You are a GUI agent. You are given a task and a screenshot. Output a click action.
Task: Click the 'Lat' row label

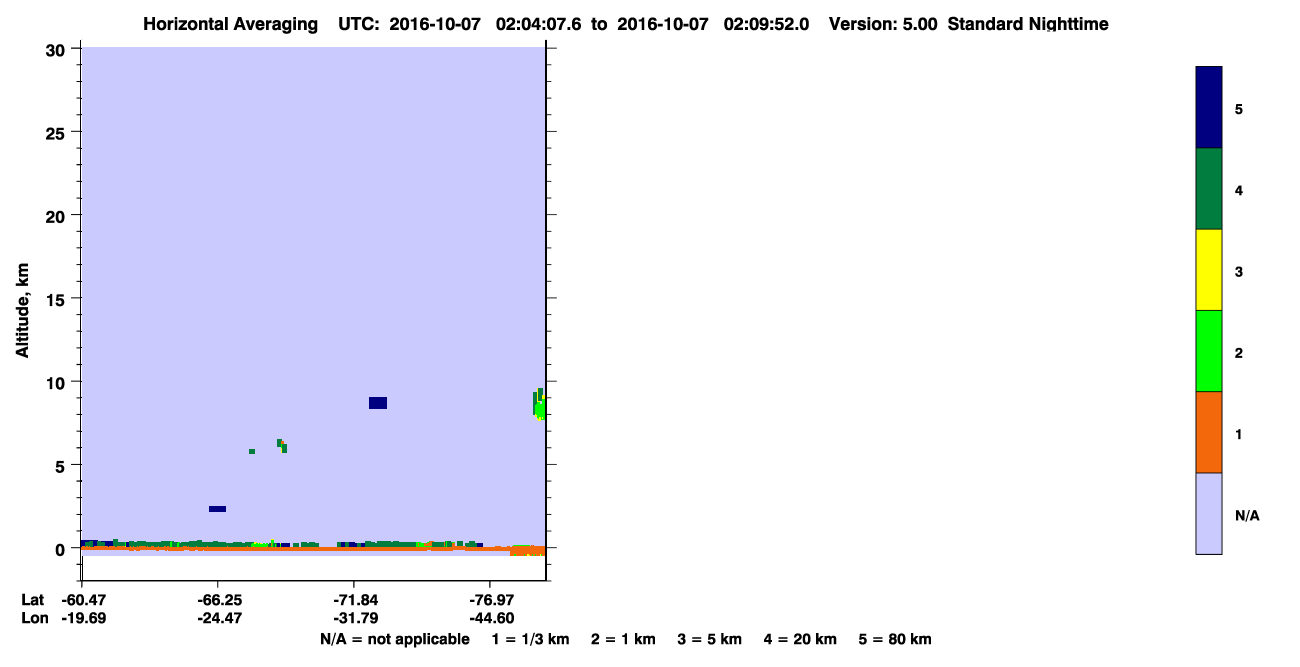coord(33,600)
